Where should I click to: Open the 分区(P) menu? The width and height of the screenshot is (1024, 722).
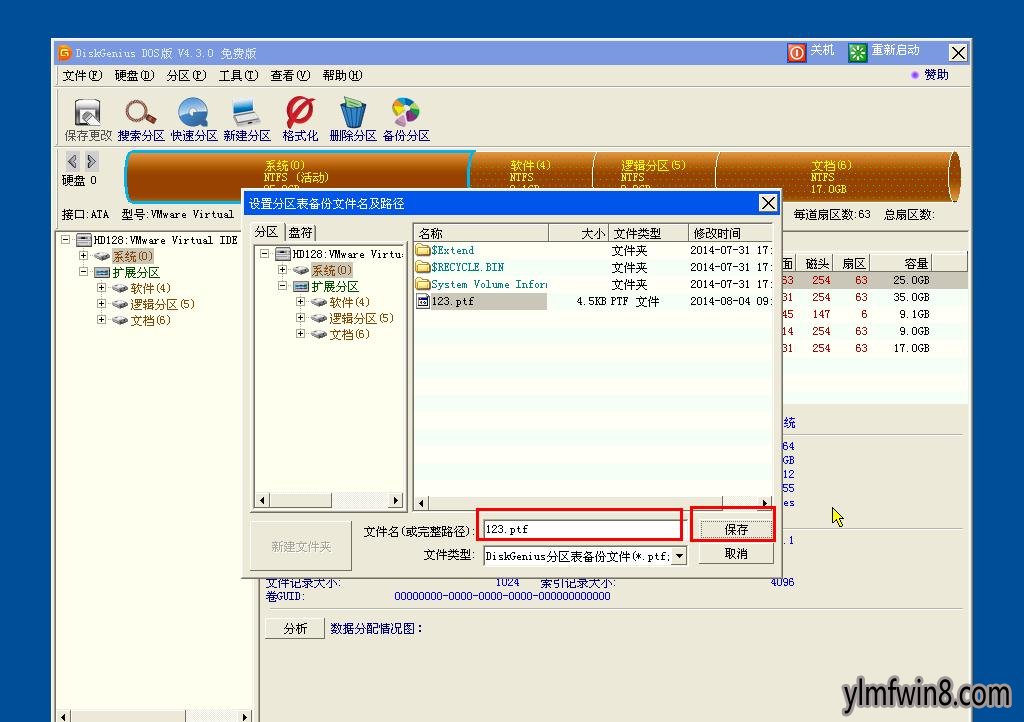pos(186,76)
